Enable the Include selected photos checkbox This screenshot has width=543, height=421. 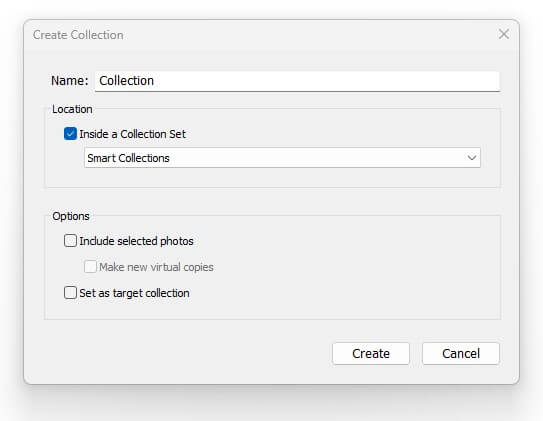(70, 241)
